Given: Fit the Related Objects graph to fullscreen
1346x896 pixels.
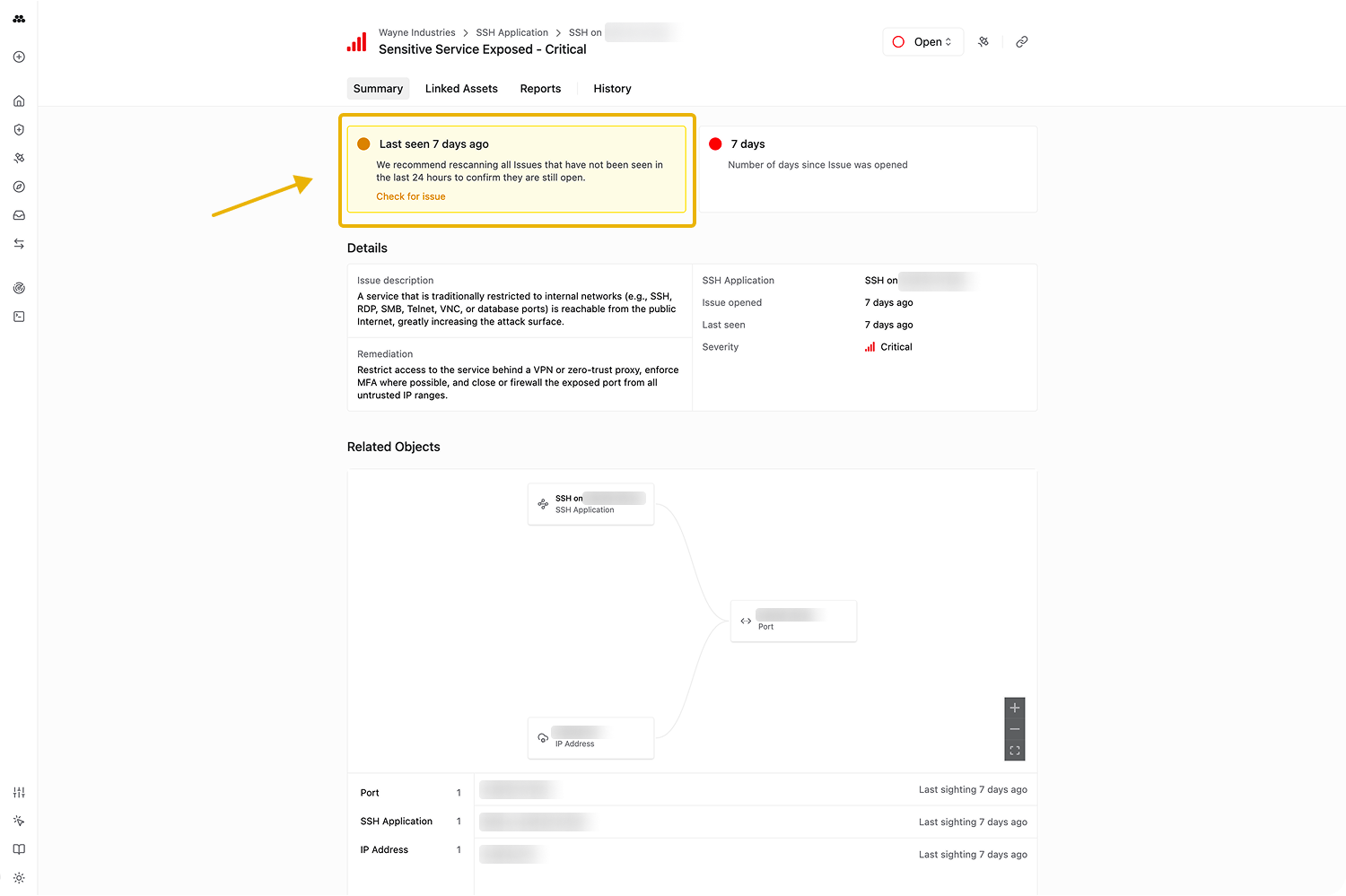Looking at the screenshot, I should click(1015, 751).
